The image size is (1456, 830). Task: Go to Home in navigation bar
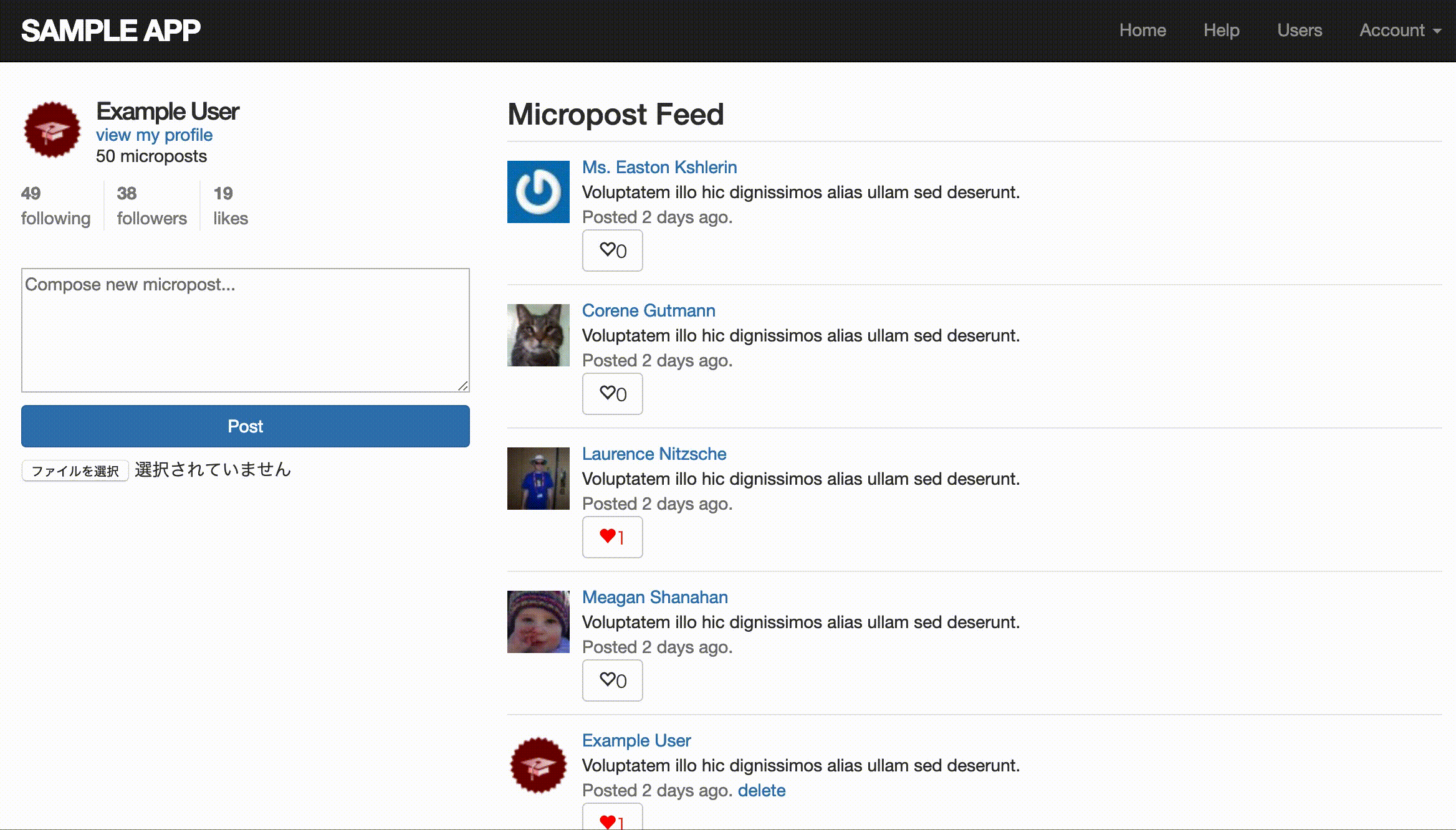pos(1142,31)
